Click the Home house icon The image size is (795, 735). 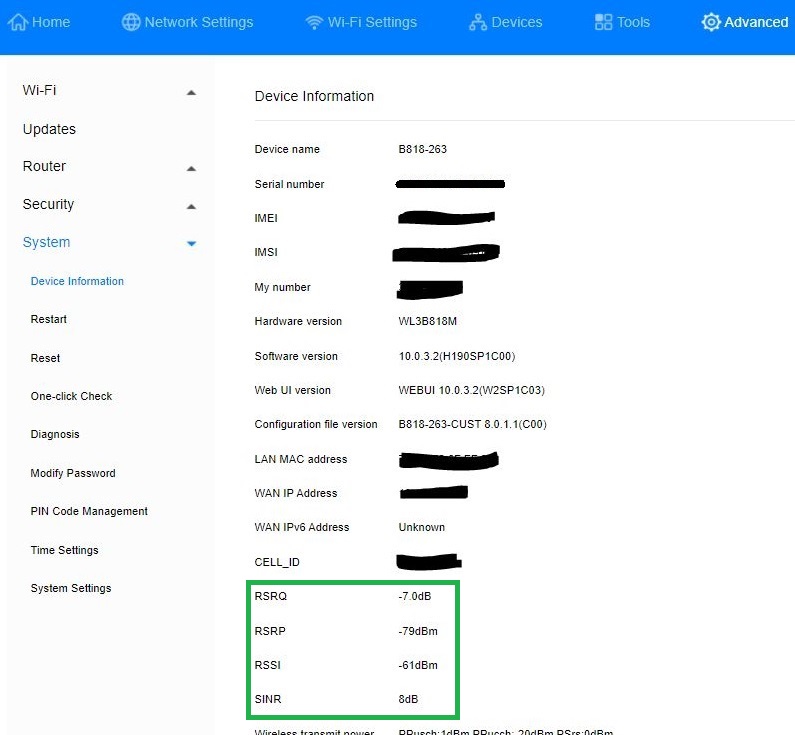tap(18, 22)
